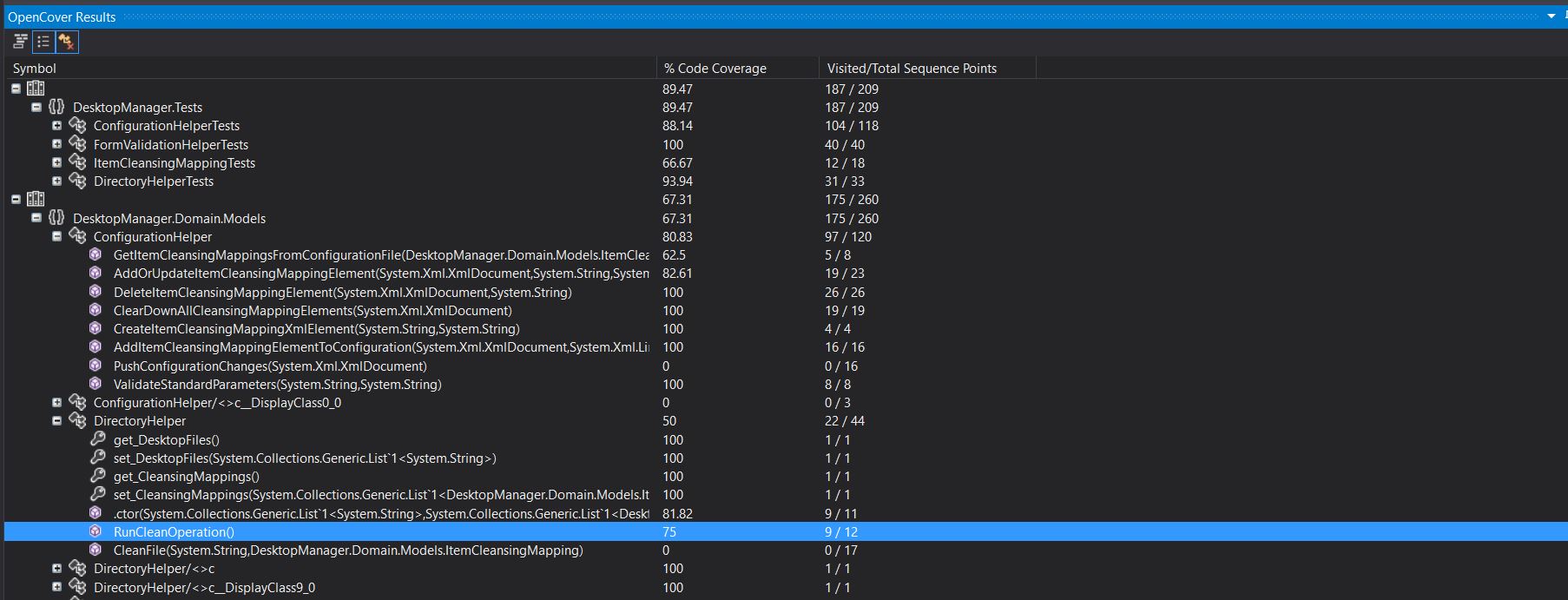Open the OpenCover Results window options dropdown
1568x600 pixels.
(1551, 16)
